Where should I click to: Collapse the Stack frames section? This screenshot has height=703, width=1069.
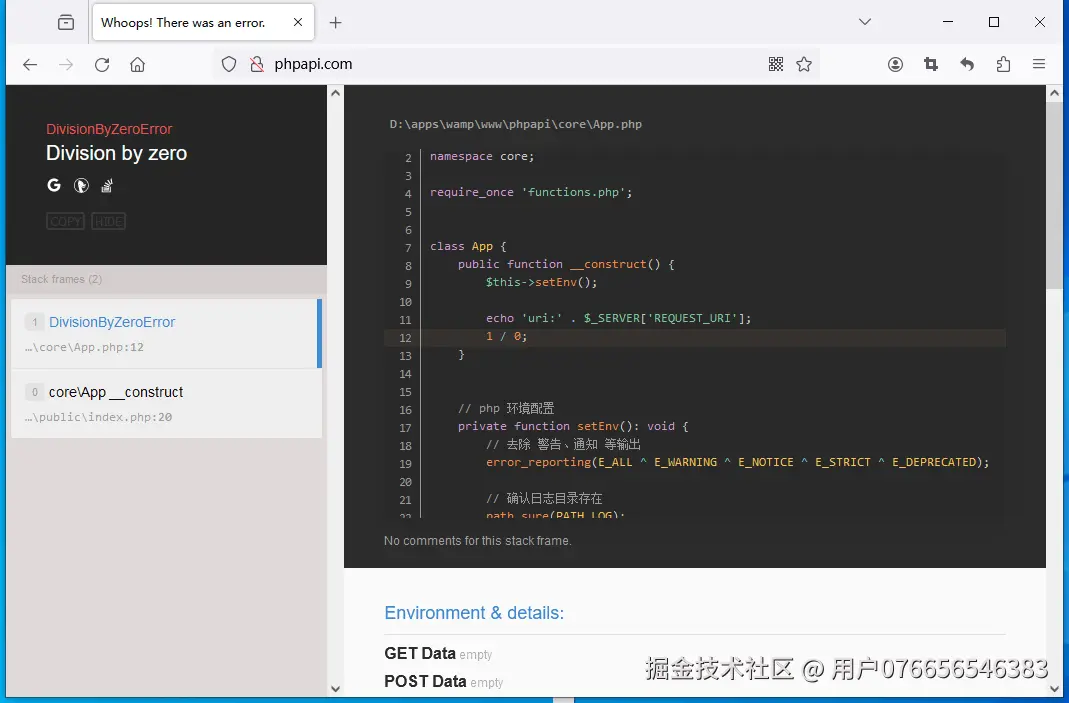pyautogui.click(x=60, y=279)
